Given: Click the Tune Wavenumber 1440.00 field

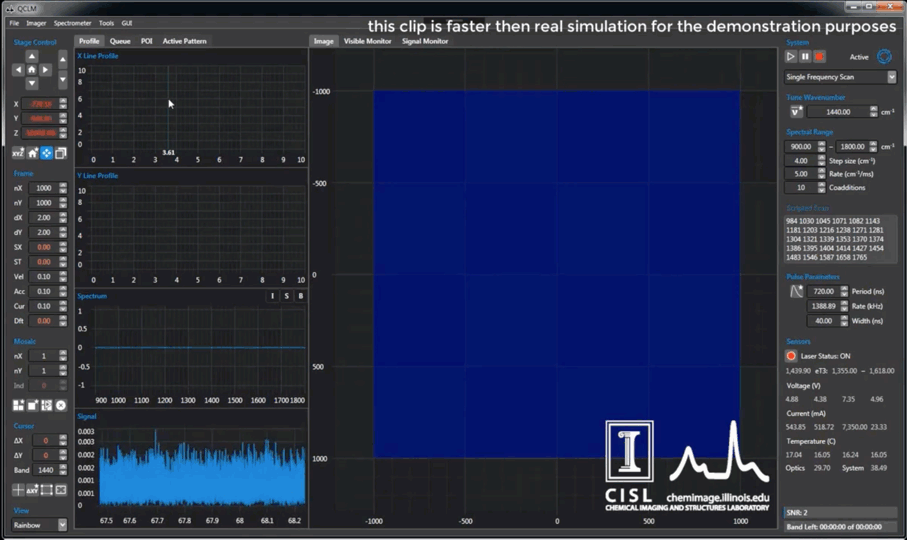Looking at the screenshot, I should click(837, 112).
